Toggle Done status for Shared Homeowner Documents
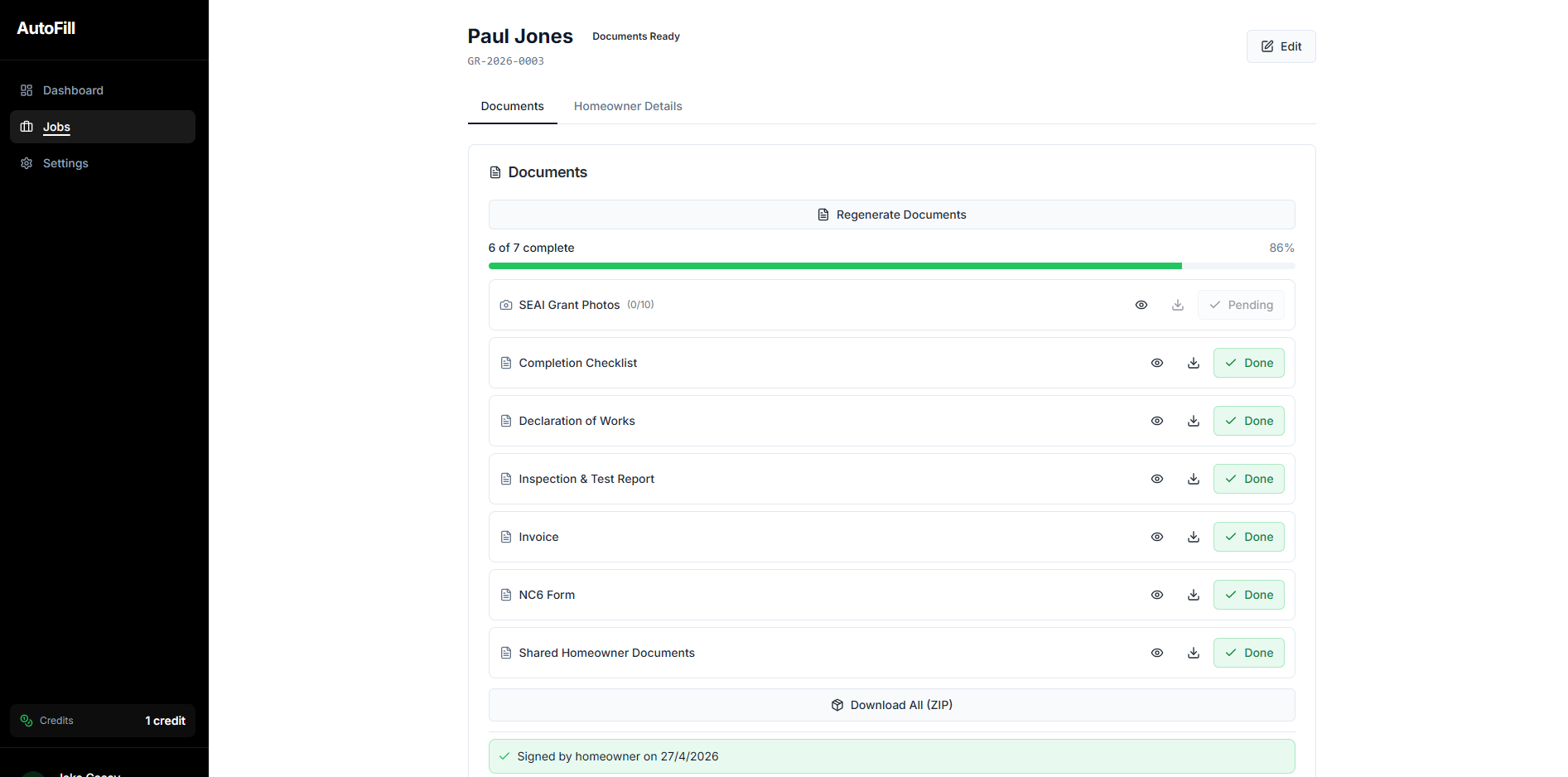The image size is (1568, 777). 1249,653
